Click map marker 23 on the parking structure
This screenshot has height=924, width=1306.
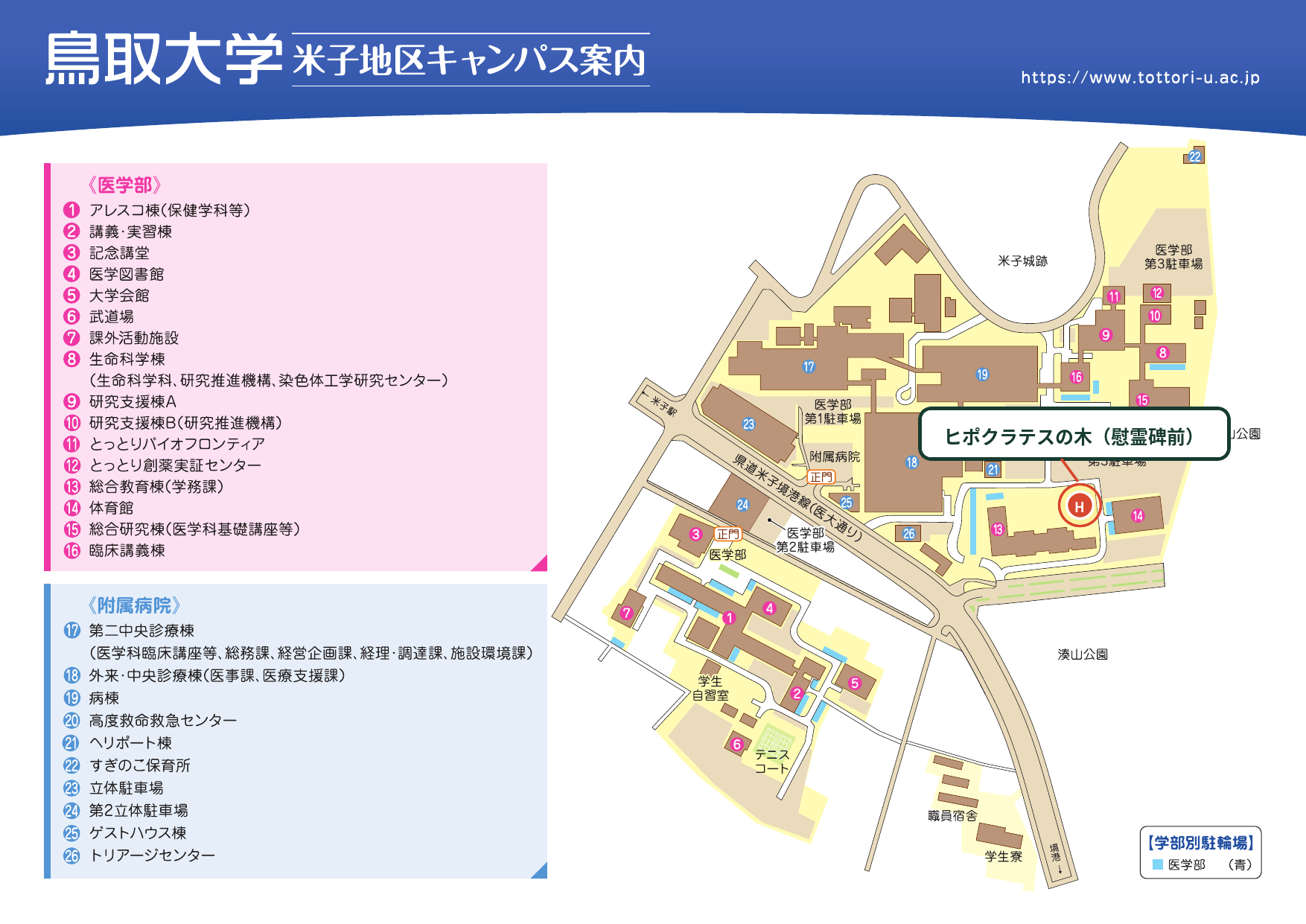pyautogui.click(x=748, y=424)
